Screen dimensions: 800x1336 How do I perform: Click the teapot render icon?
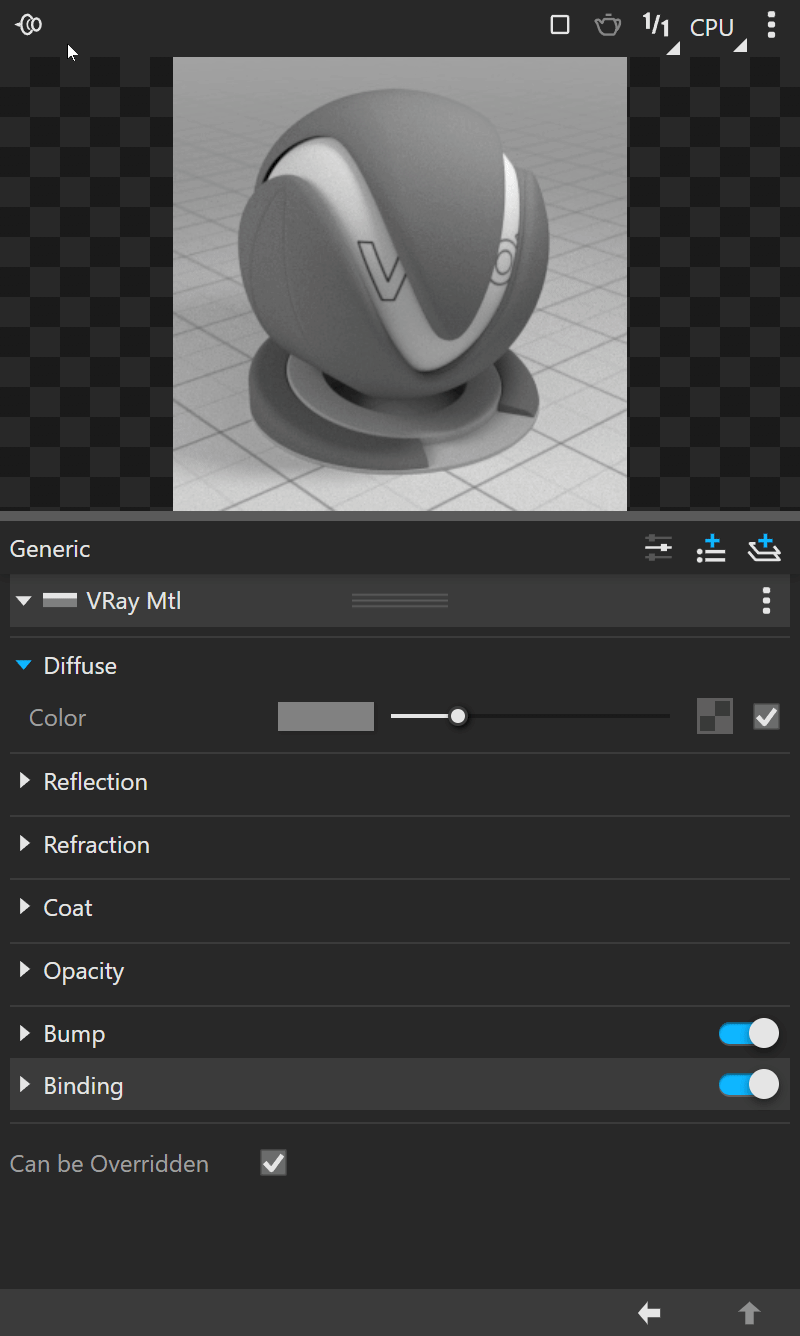[608, 25]
